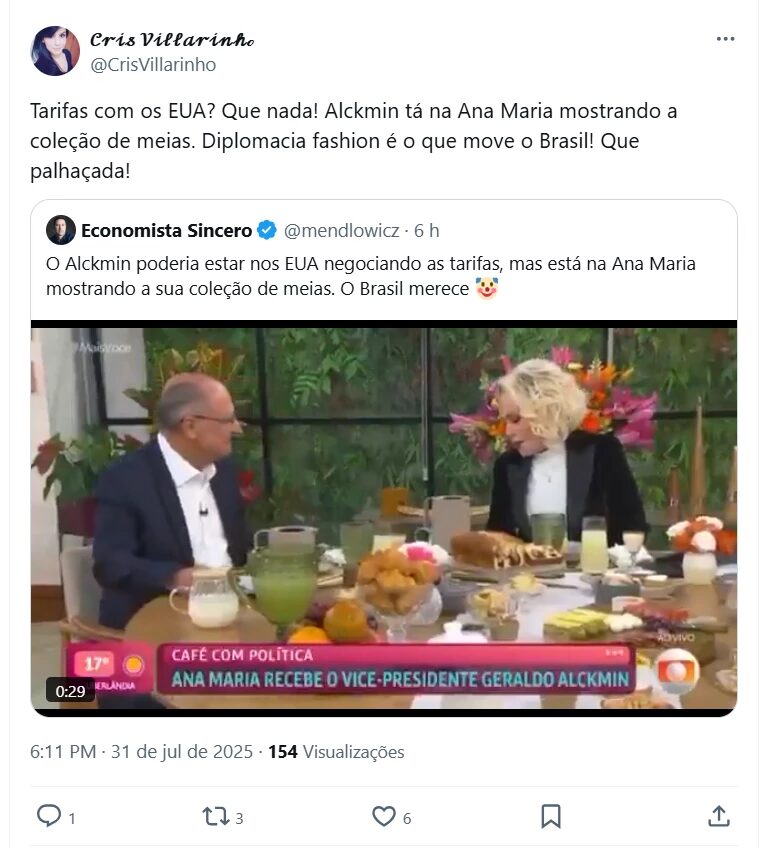
Task: Open the @CrisVillarinho handle link
Action: pos(153,65)
